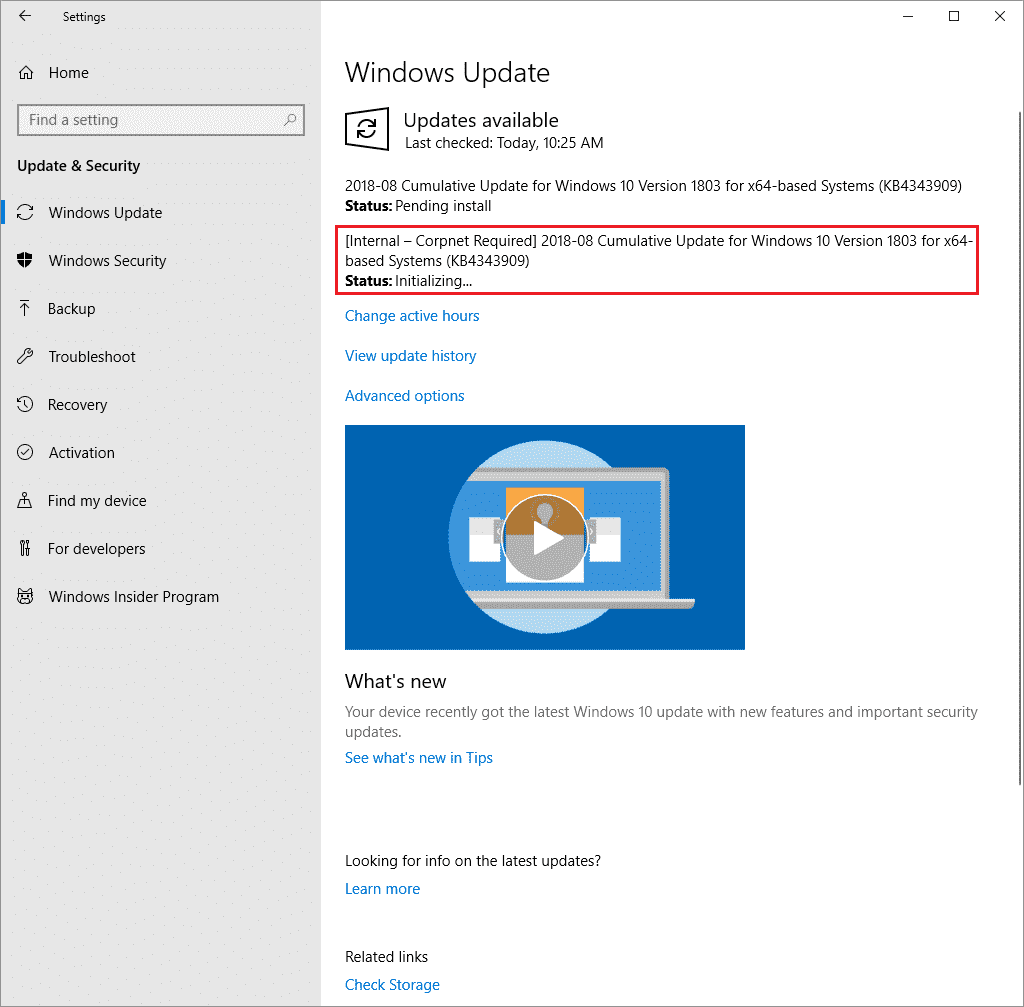
Task: Click the Learn more link
Action: (382, 889)
